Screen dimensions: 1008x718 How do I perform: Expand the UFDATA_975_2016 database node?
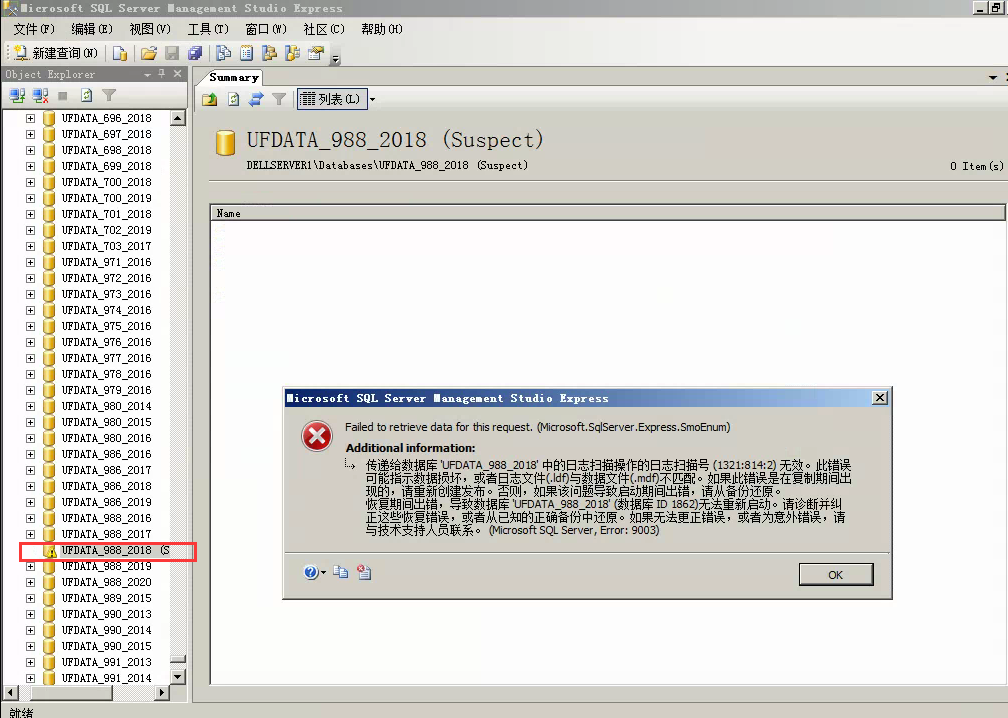[x=30, y=326]
